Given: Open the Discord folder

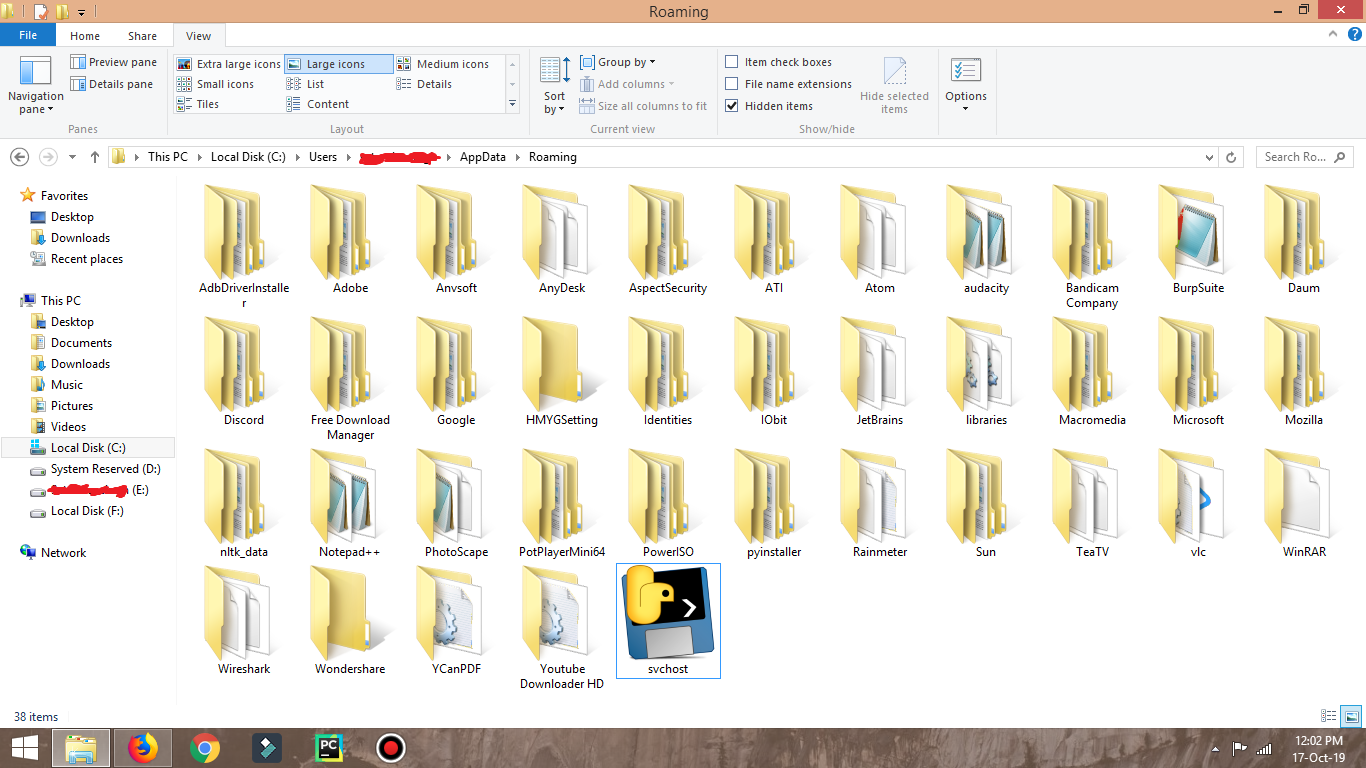Looking at the screenshot, I should click(244, 372).
